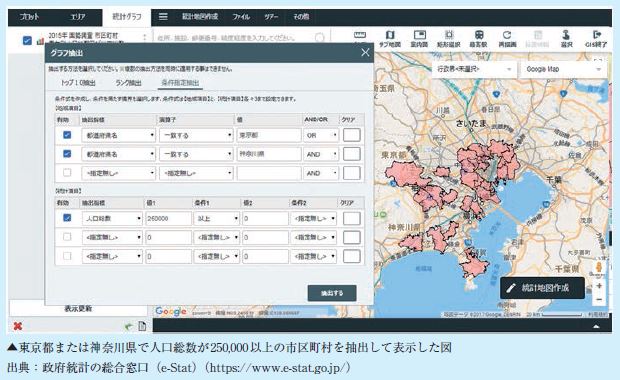Click the 抽出する button
The width and height of the screenshot is (620, 380).
[332, 293]
